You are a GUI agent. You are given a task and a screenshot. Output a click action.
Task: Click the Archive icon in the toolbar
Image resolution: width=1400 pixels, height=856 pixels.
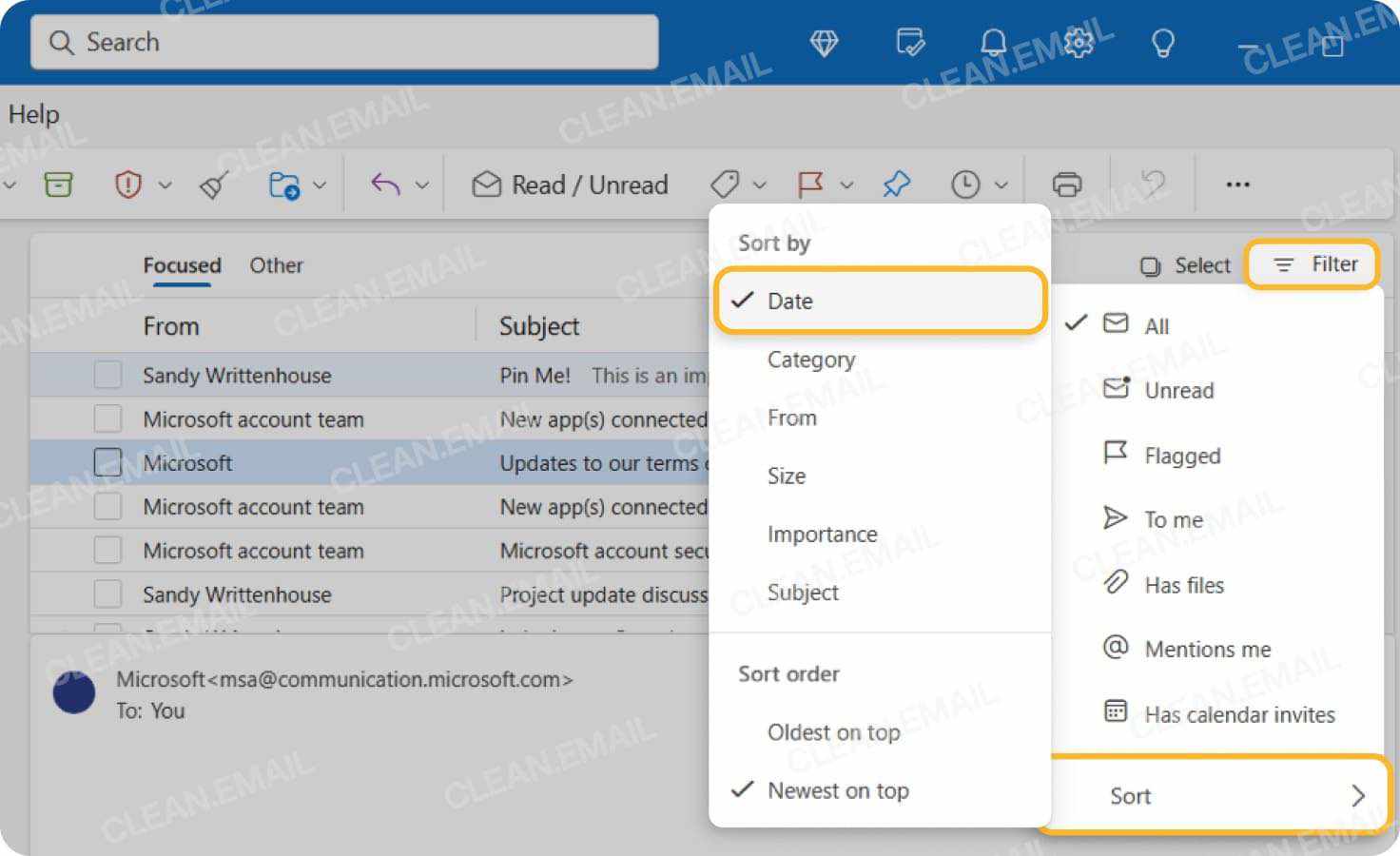pos(58,184)
